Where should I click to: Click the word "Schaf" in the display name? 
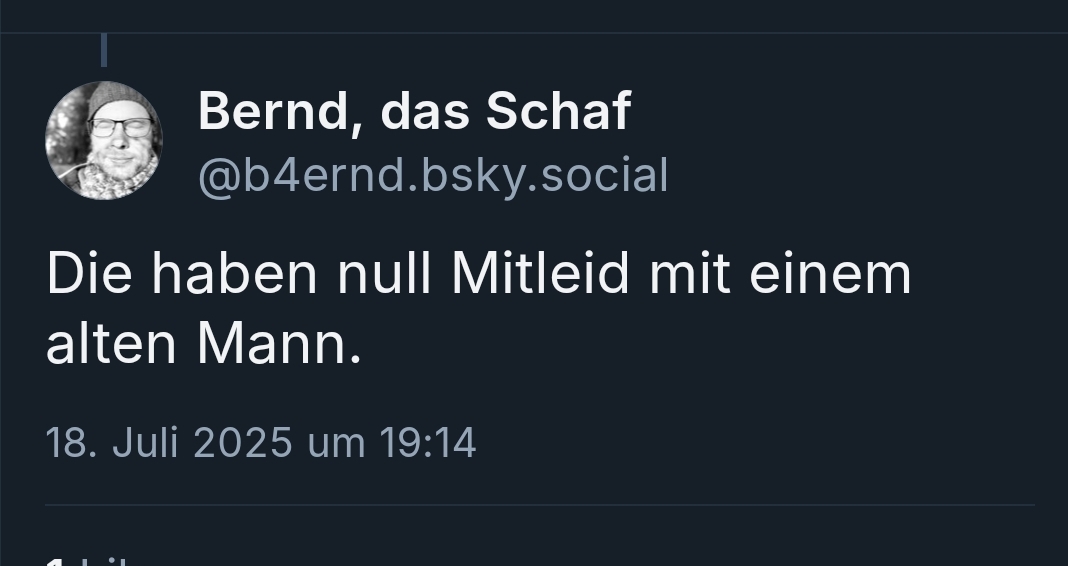pos(558,110)
